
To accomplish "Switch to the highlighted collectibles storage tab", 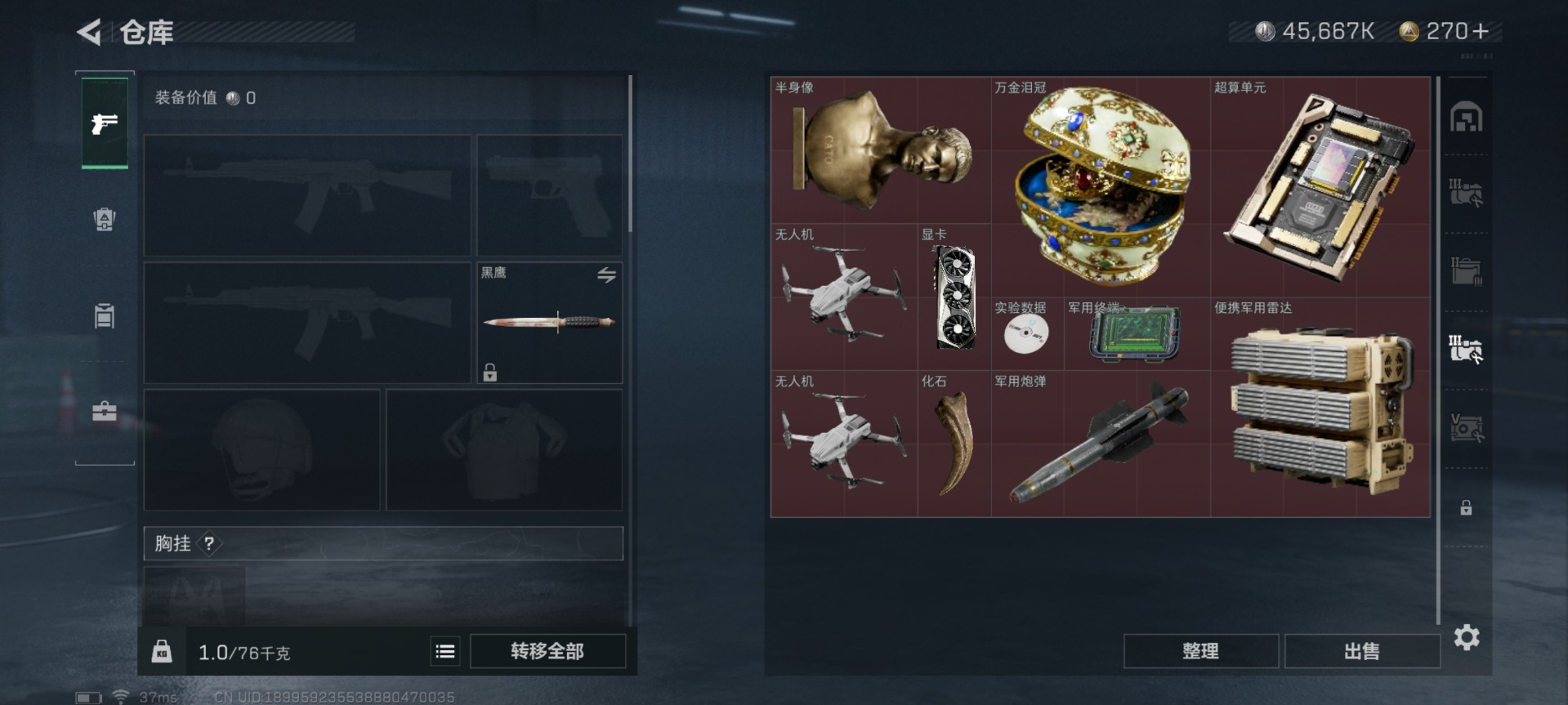I will 1467,350.
